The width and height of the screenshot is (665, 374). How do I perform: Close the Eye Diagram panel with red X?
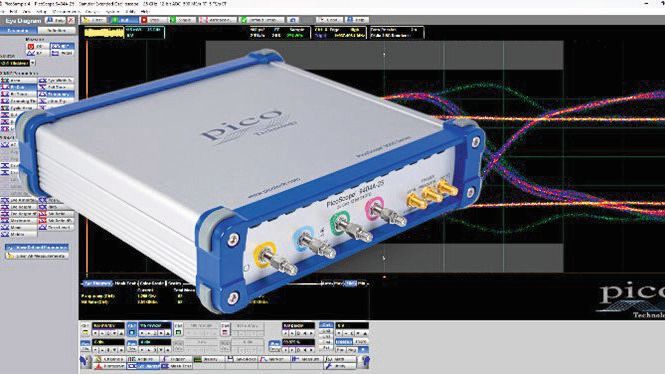point(71,20)
